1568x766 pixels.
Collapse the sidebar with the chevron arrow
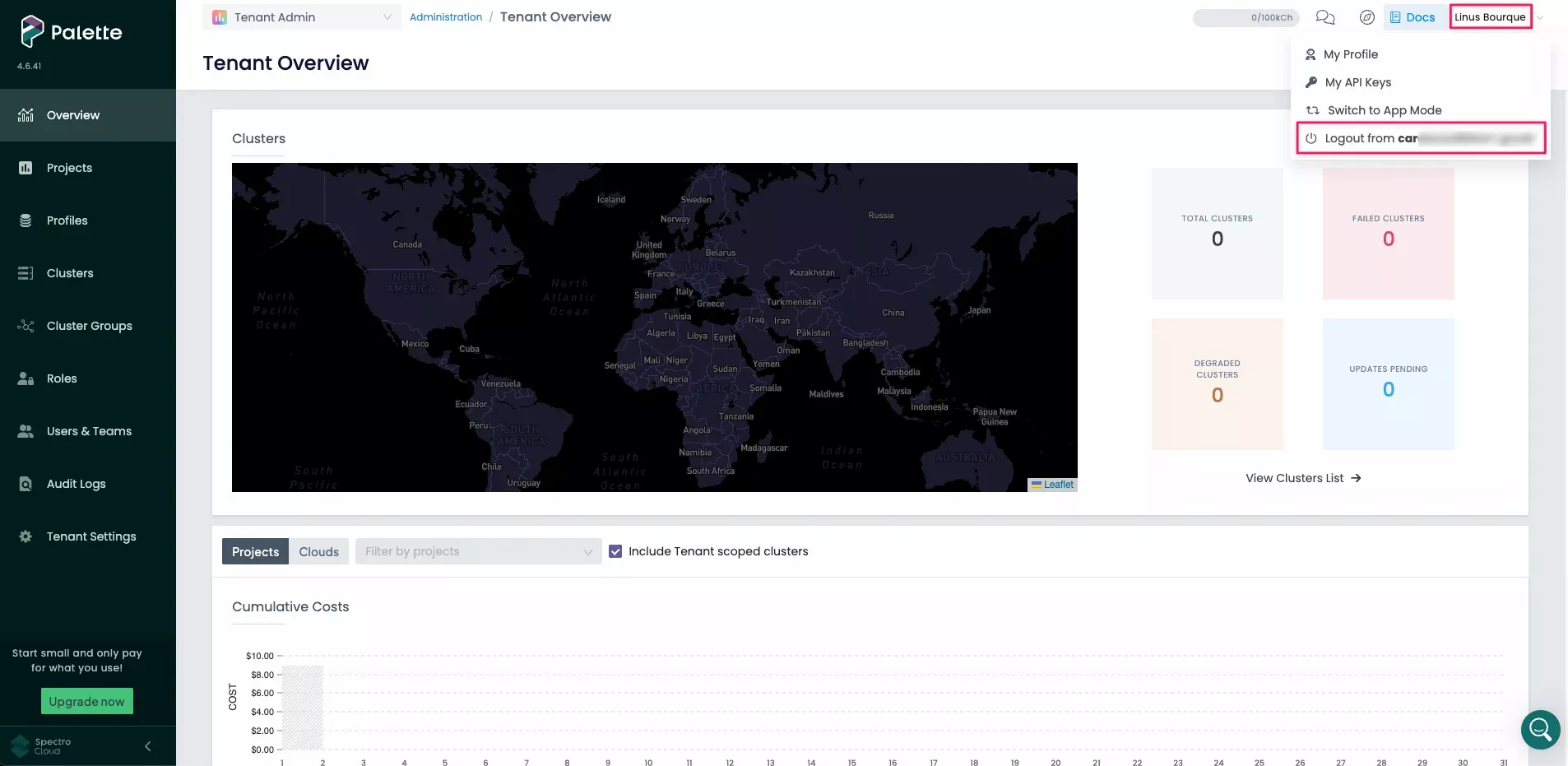coord(148,746)
